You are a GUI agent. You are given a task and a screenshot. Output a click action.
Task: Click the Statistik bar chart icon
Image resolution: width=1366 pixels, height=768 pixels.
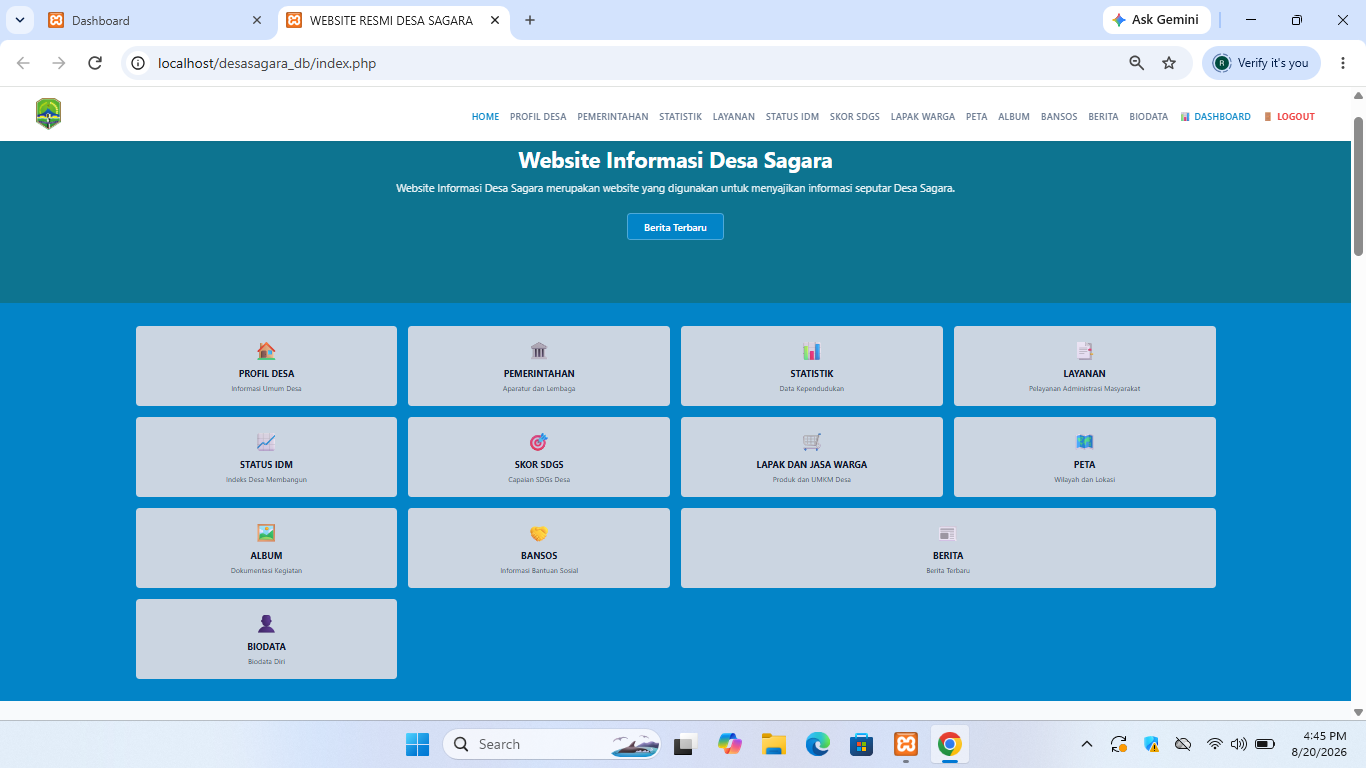pos(811,351)
